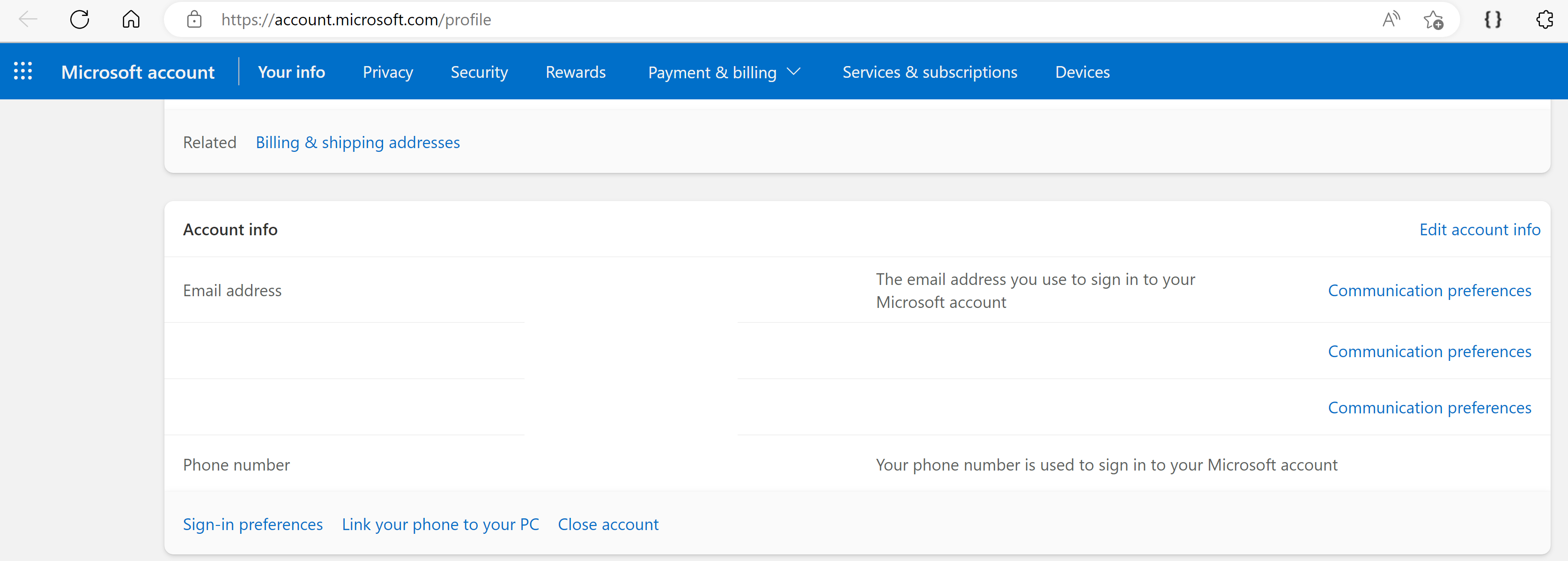
Task: Open Billing & shipping addresses link
Action: pos(357,142)
